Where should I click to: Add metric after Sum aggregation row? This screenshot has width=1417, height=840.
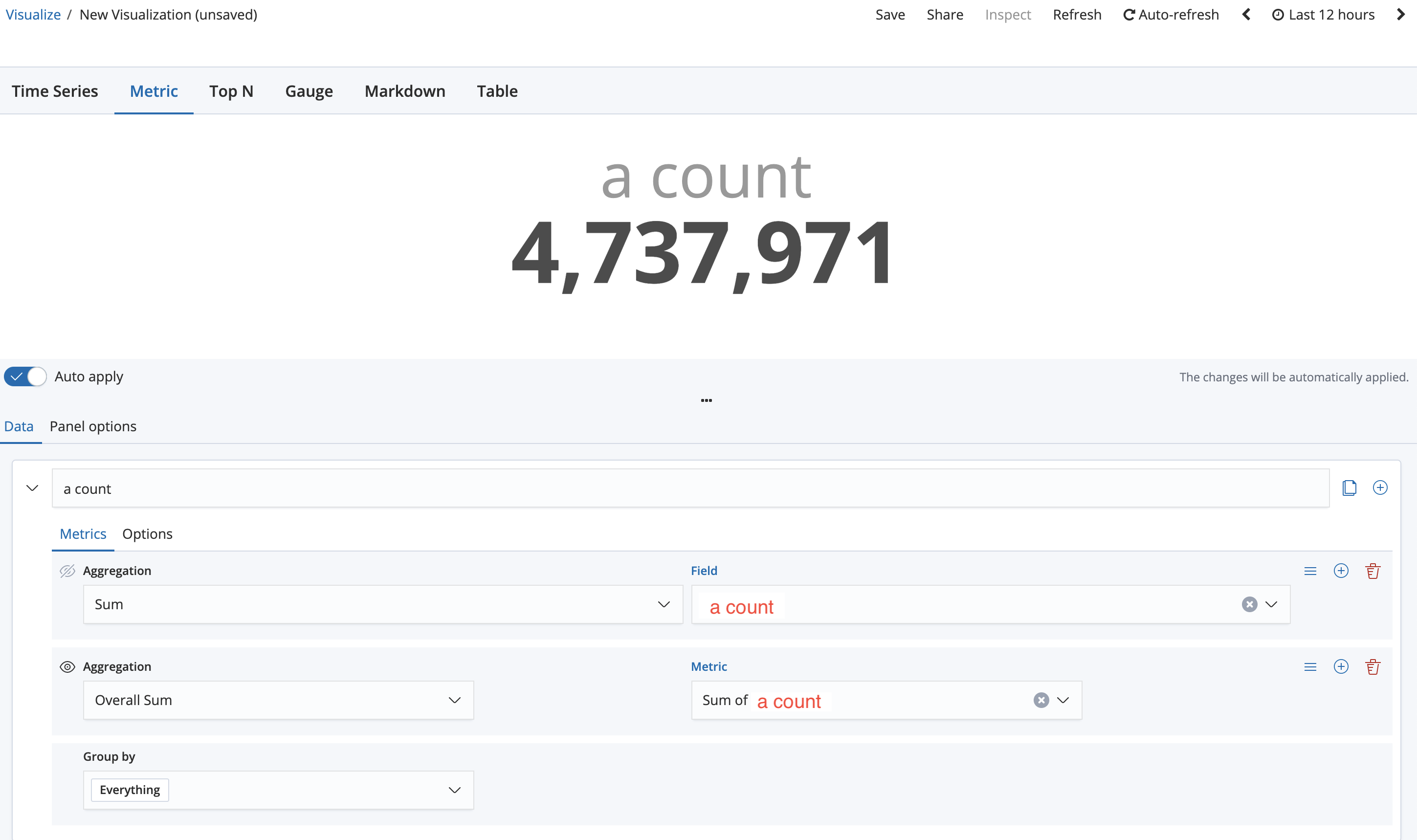click(x=1341, y=571)
